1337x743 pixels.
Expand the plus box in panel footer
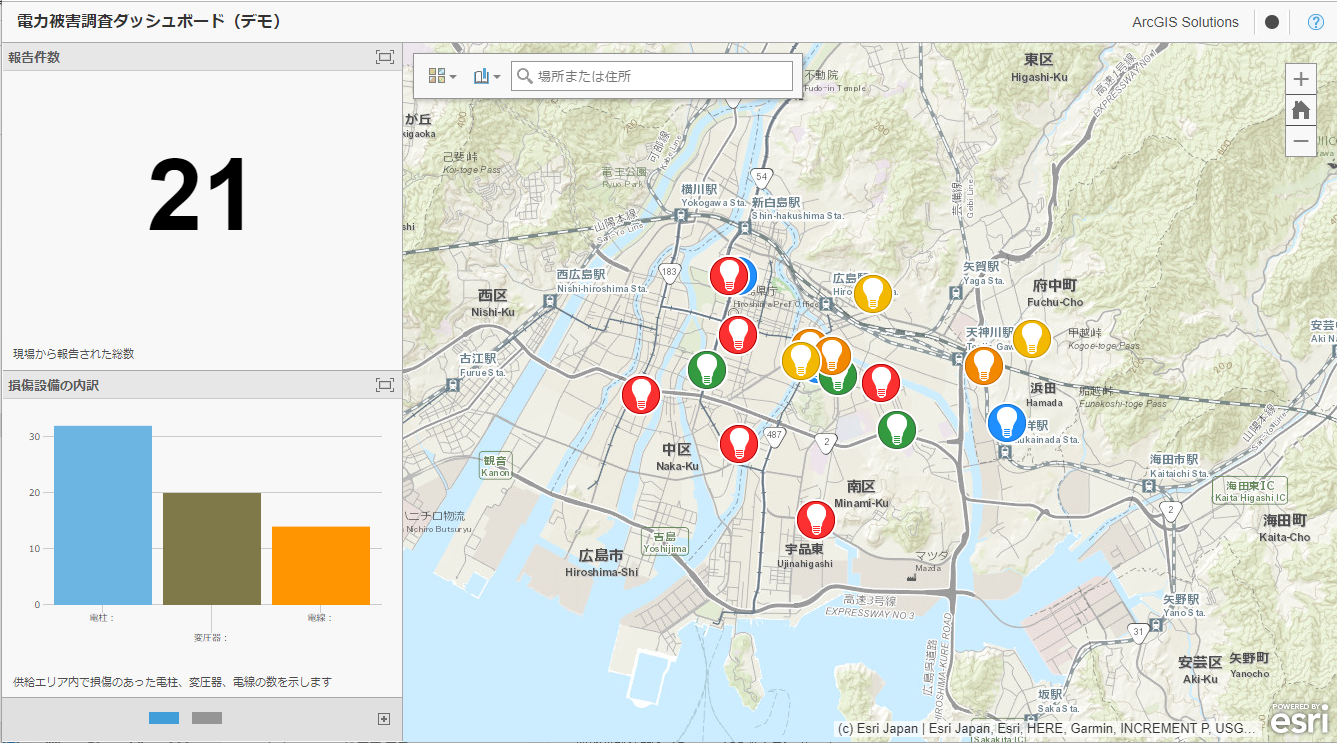(383, 718)
